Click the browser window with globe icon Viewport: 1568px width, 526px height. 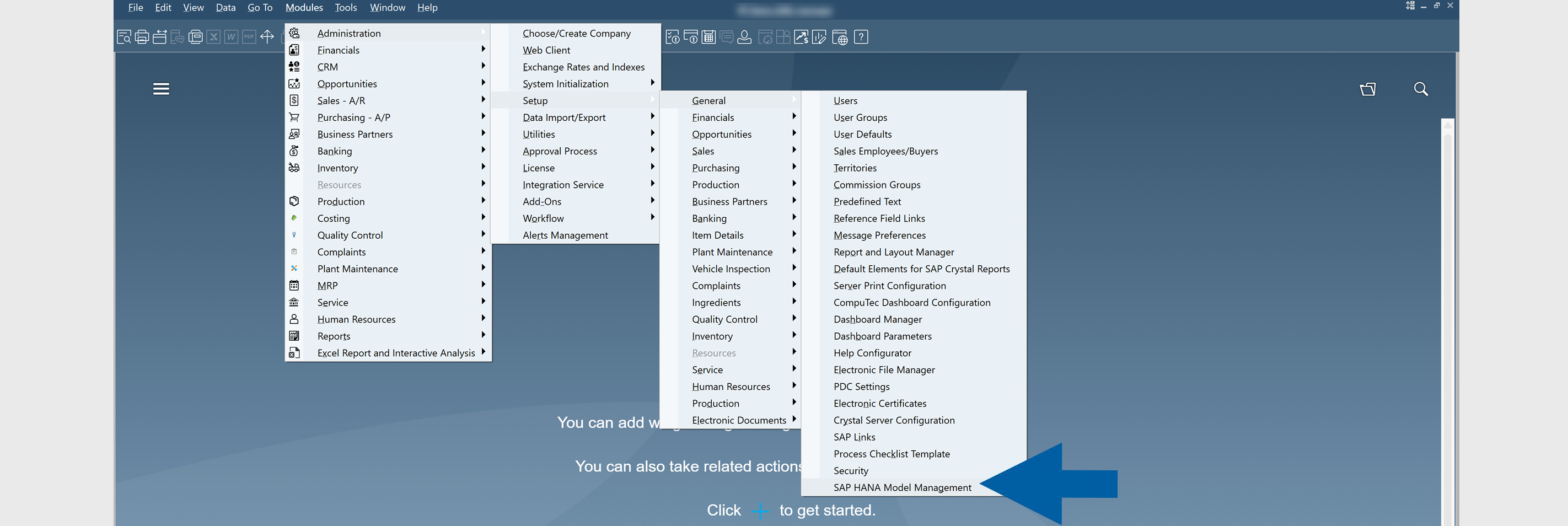pos(840,37)
